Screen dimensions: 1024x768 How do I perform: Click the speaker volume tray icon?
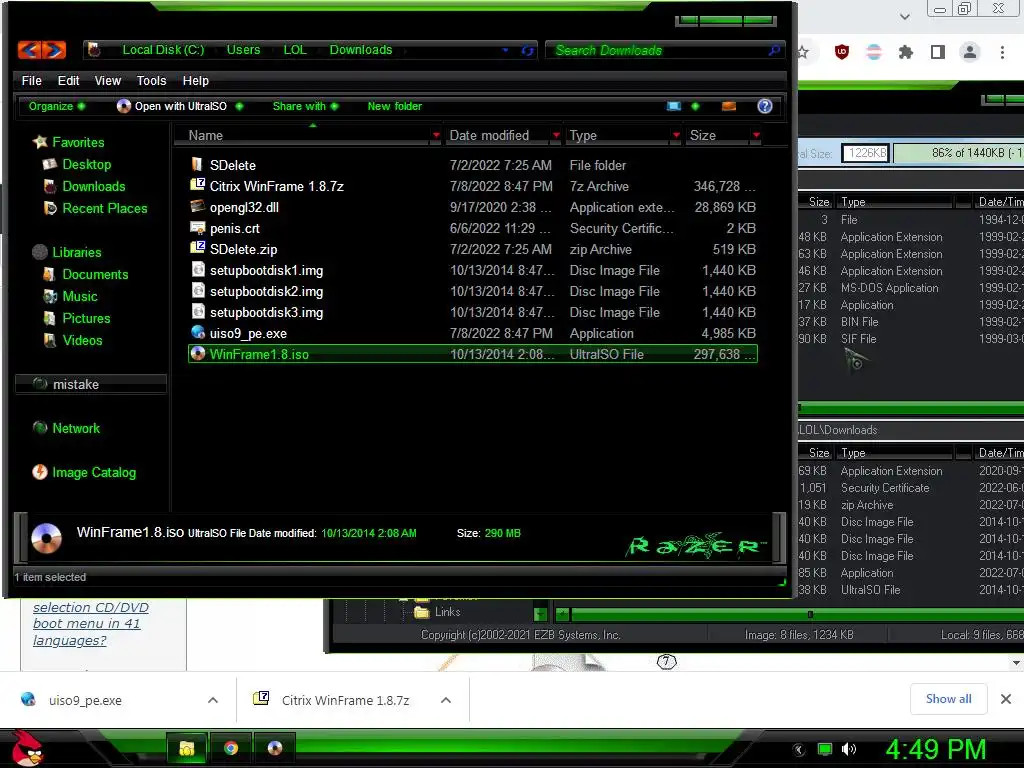[x=849, y=749]
